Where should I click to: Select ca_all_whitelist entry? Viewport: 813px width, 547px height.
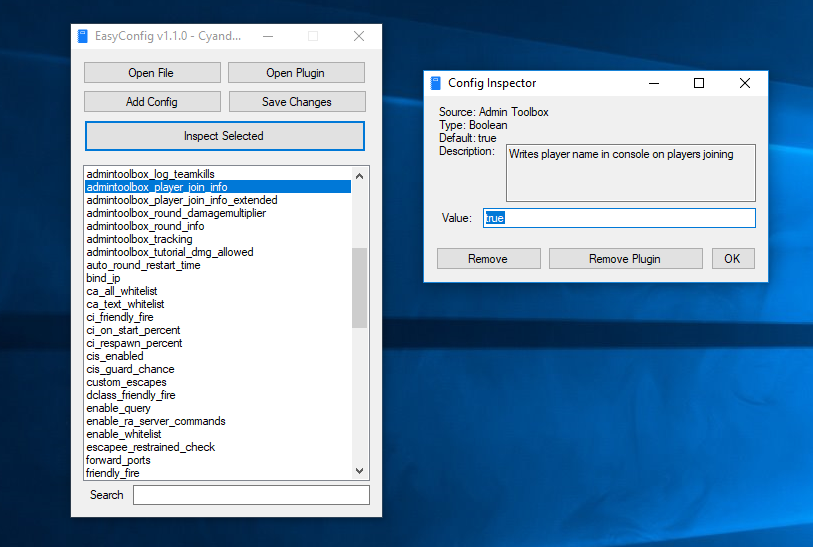[x=218, y=291]
